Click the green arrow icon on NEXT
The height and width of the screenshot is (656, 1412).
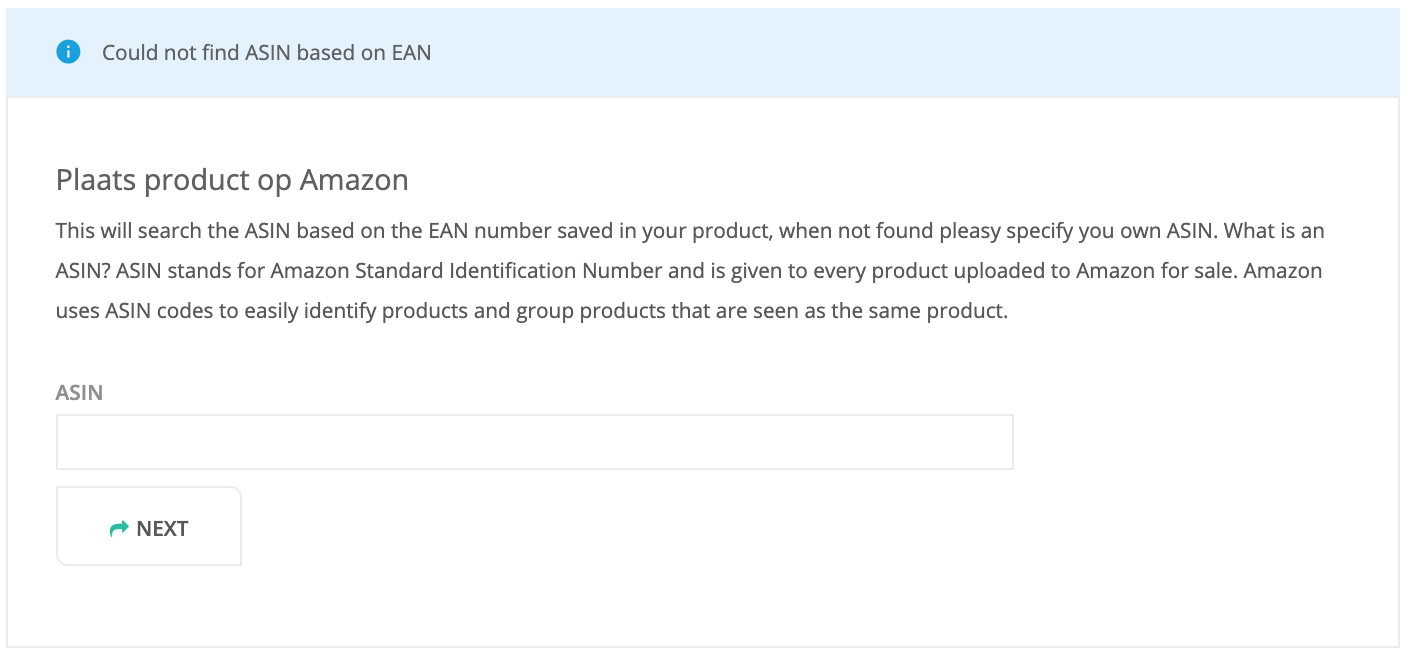(x=119, y=528)
